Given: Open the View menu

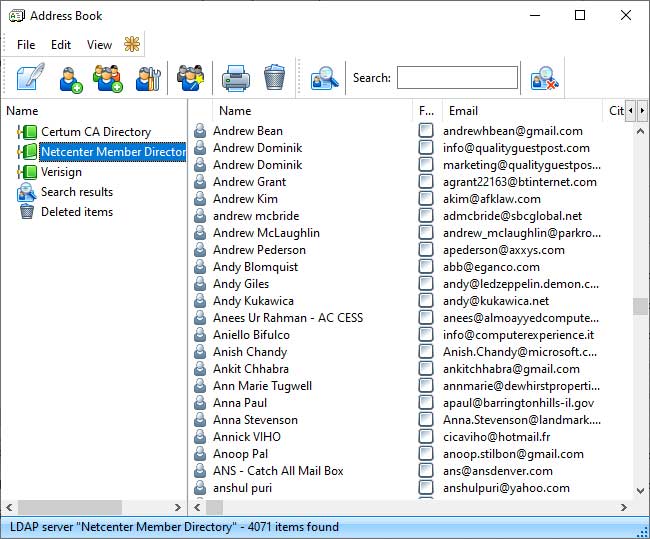Looking at the screenshot, I should [x=99, y=45].
